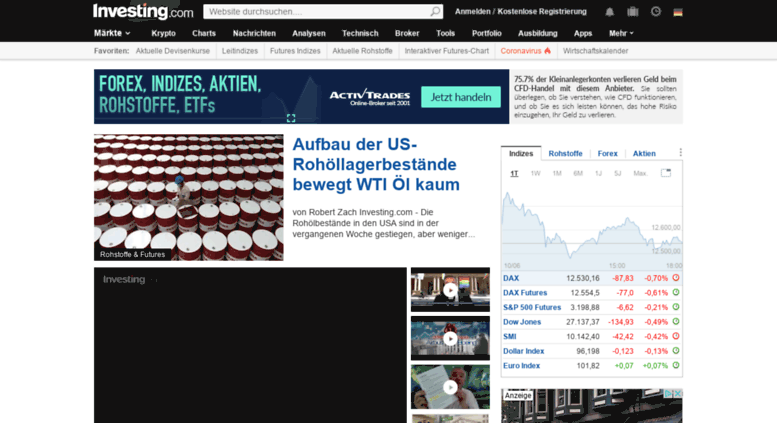The height and width of the screenshot is (423, 777).
Task: Open the Apps menu
Action: (583, 33)
